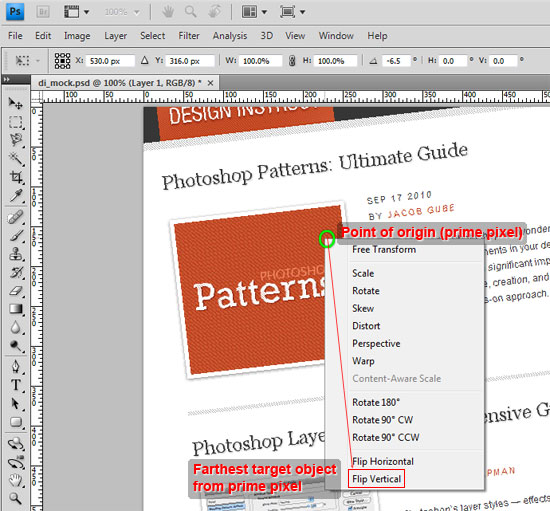Image resolution: width=550 pixels, height=511 pixels.
Task: Select the Dodge tool
Action: pos(16,346)
